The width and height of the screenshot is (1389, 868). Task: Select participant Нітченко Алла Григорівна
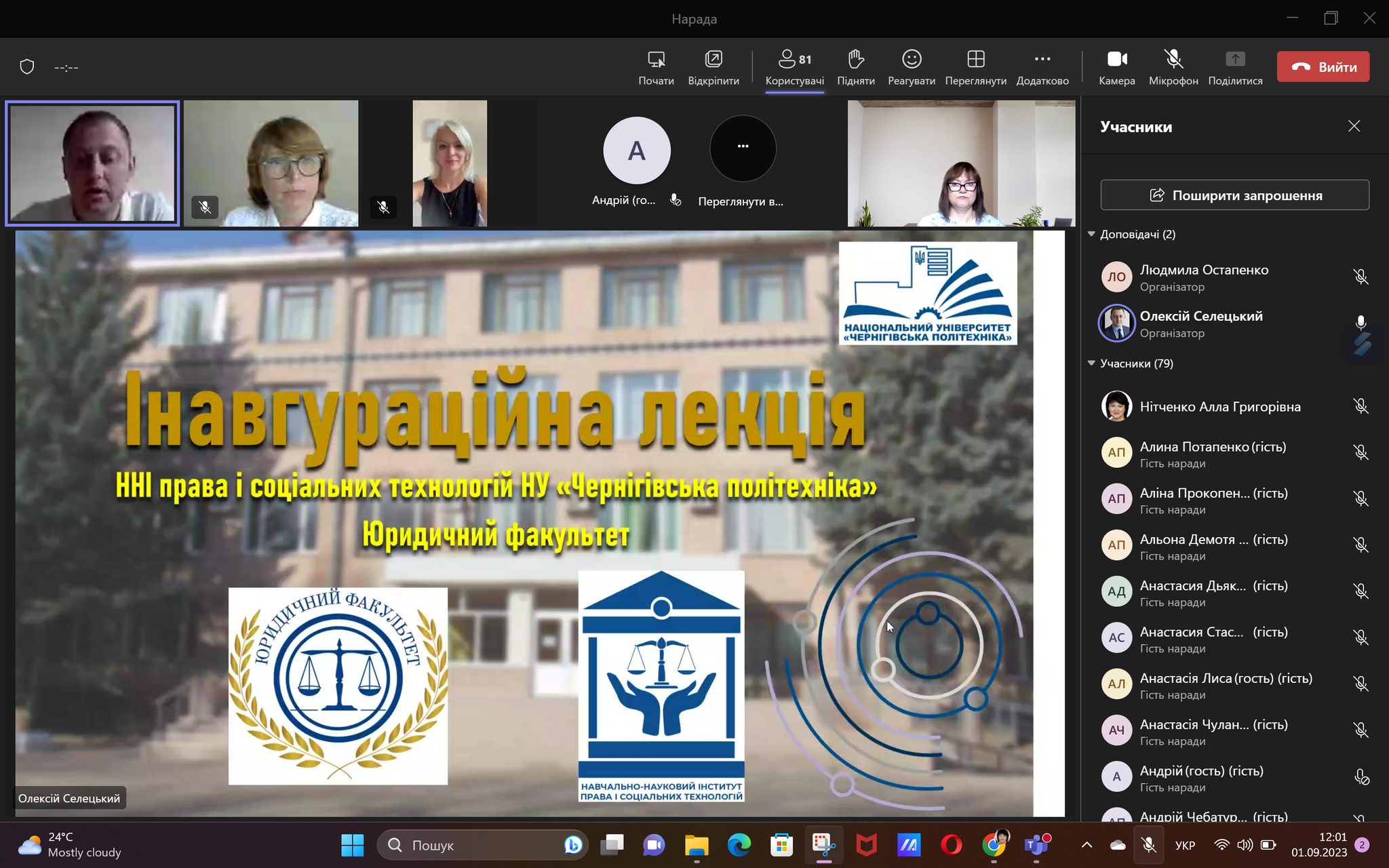coord(1234,406)
